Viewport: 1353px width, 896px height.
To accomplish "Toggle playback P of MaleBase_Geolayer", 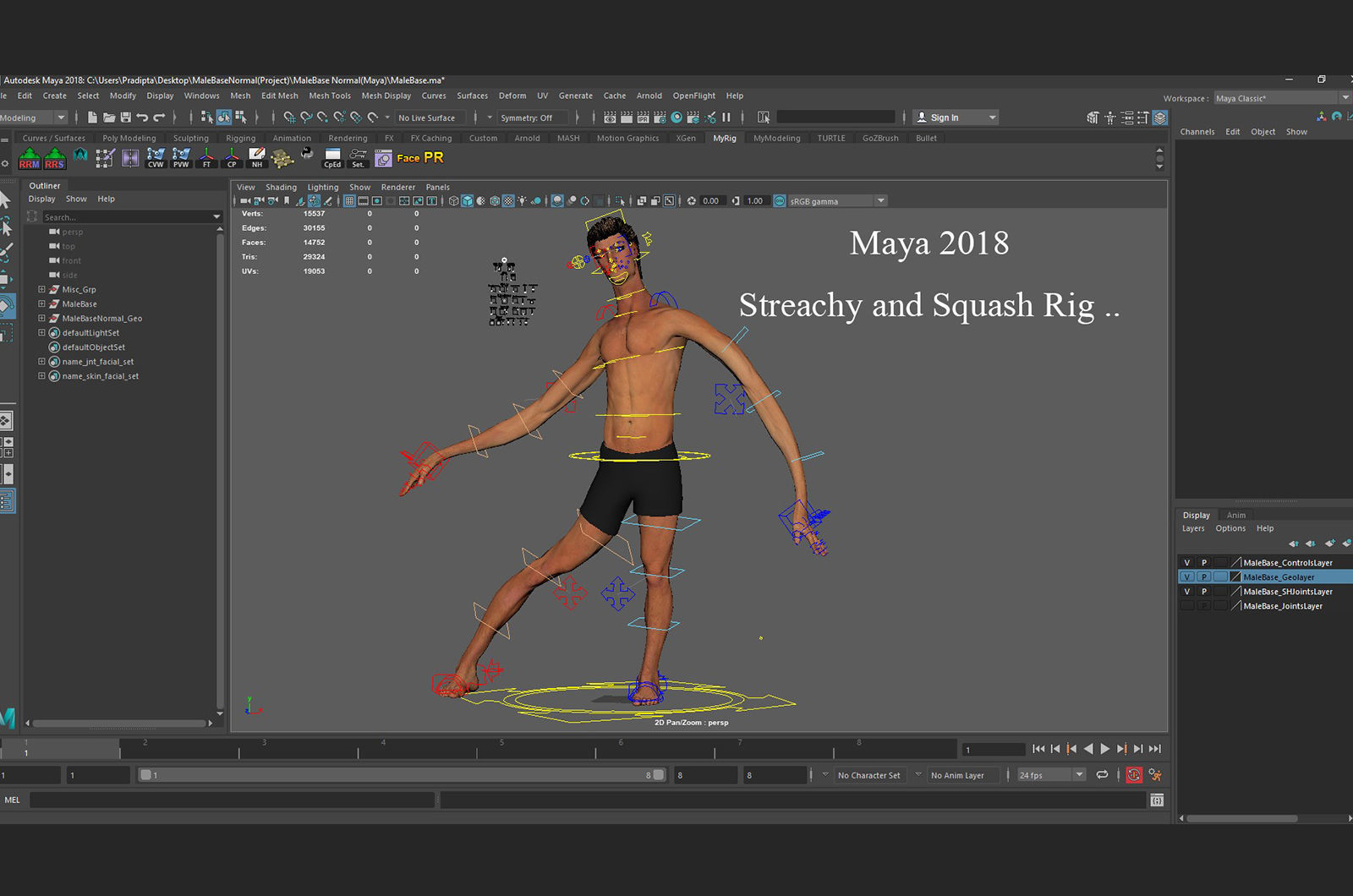I will pyautogui.click(x=1204, y=577).
